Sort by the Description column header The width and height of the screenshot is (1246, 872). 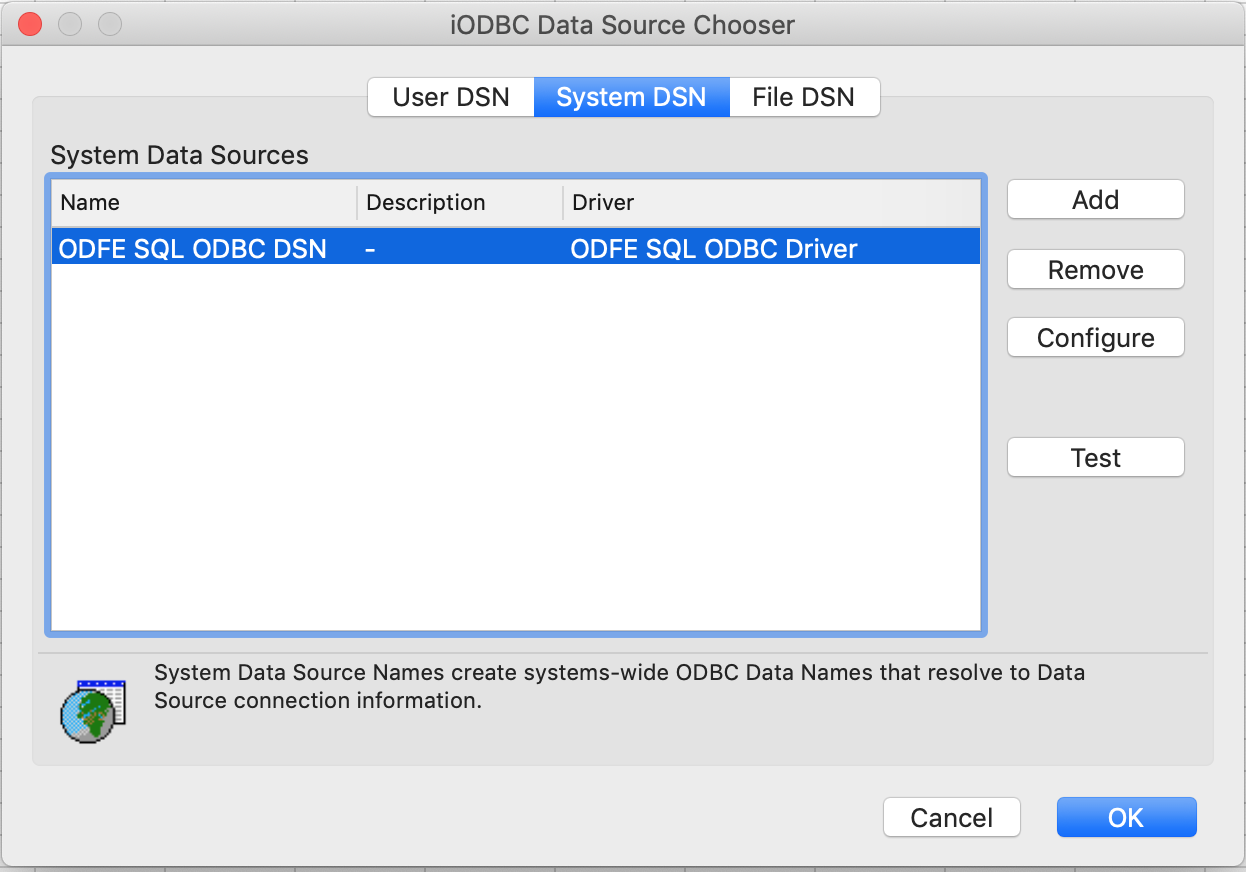460,202
